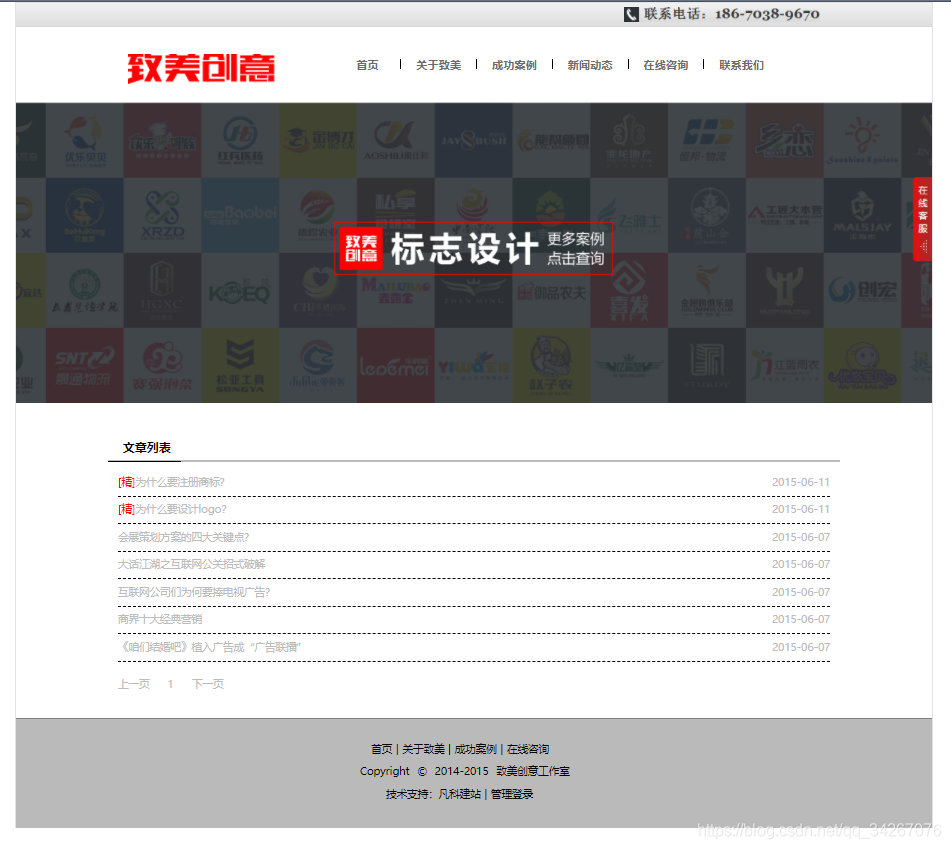Click the phone icon beside 联系电话

point(631,14)
